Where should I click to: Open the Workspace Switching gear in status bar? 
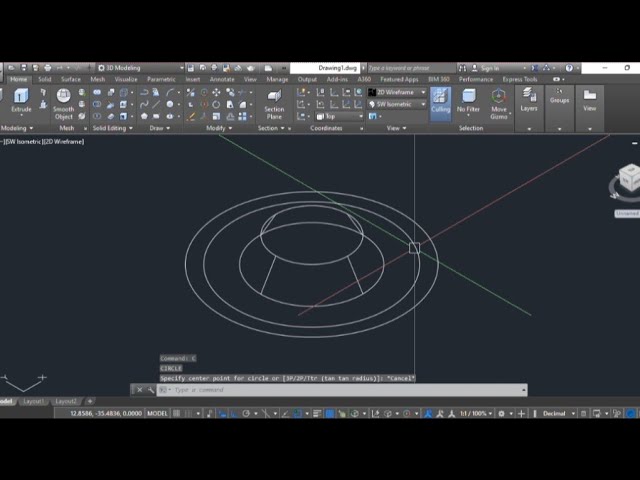point(501,413)
